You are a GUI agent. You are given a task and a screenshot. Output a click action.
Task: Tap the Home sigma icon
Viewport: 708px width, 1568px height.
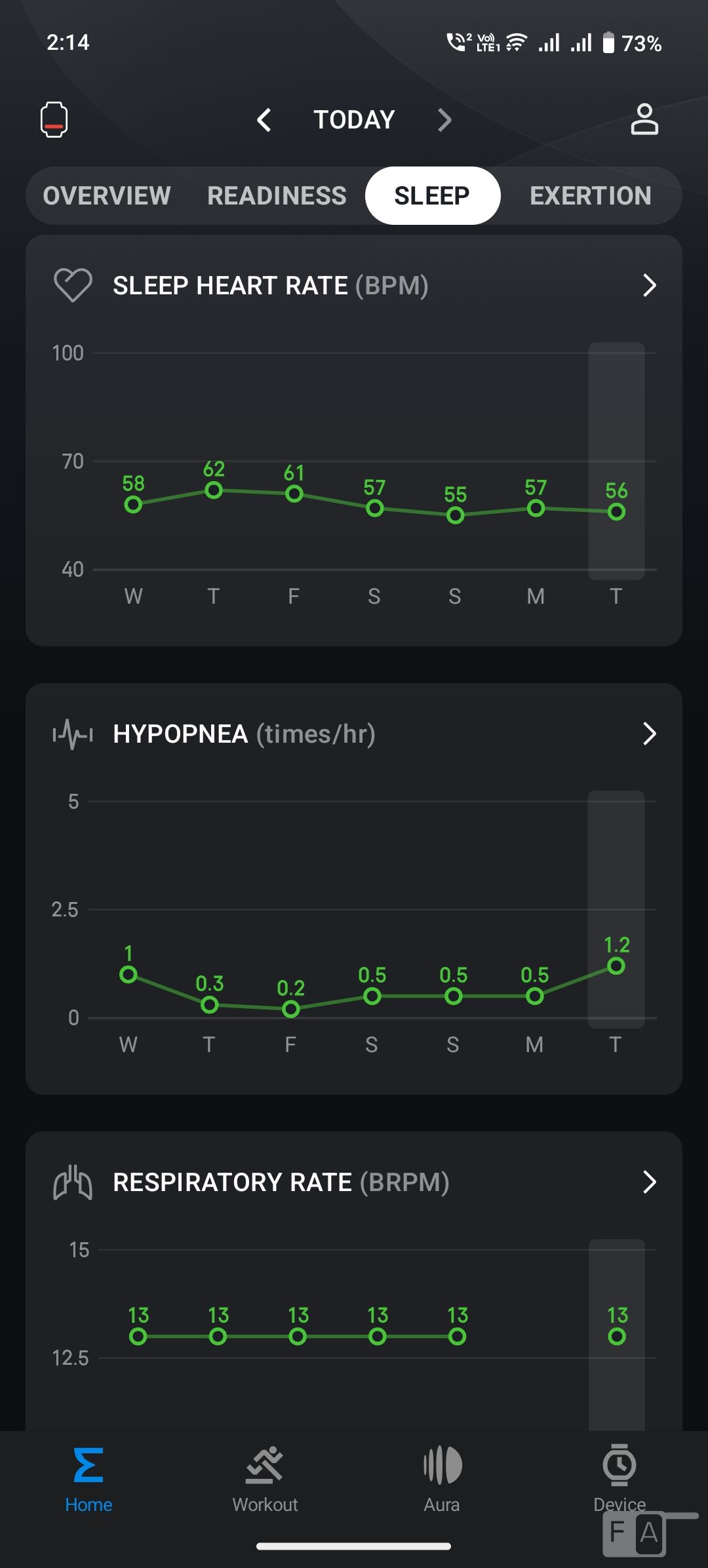(88, 1465)
